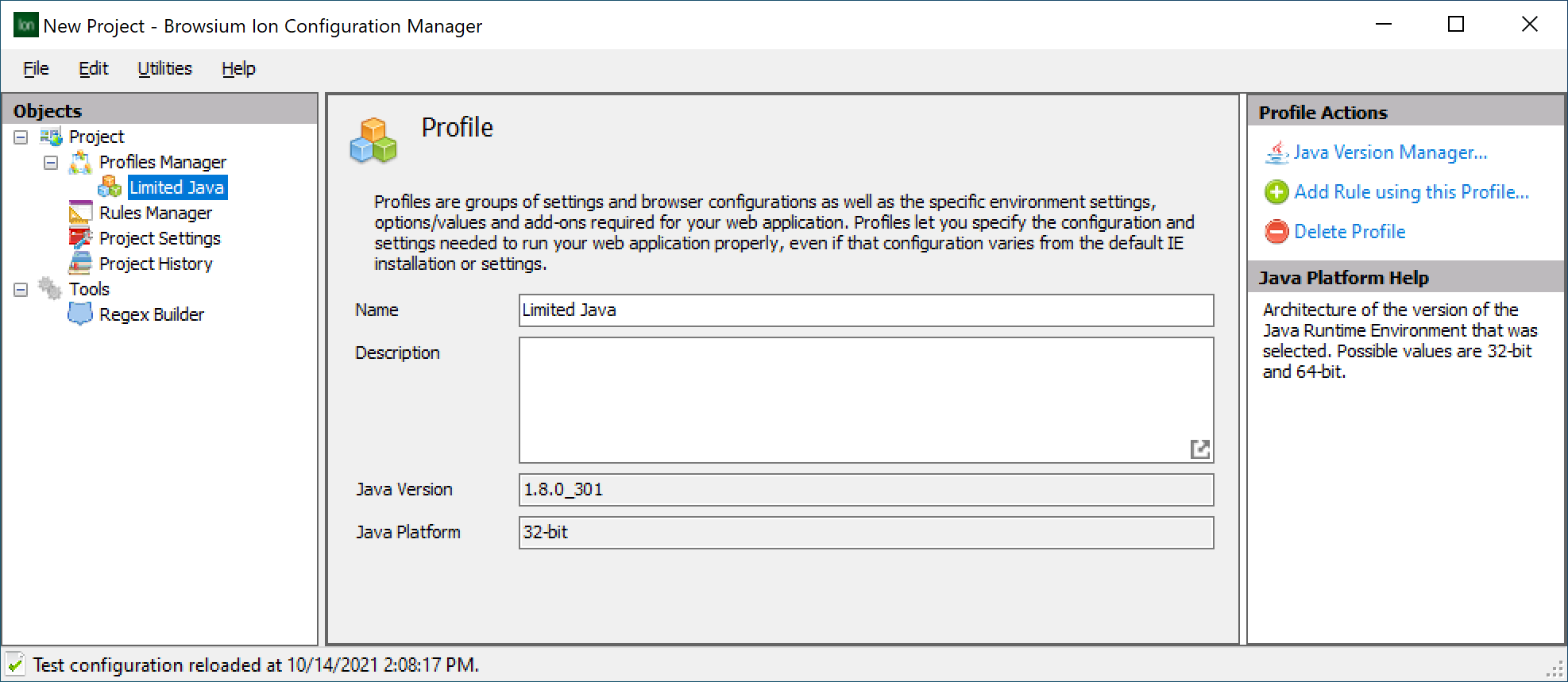Open Java Version Manager link
The height and width of the screenshot is (682, 1568).
point(1390,152)
